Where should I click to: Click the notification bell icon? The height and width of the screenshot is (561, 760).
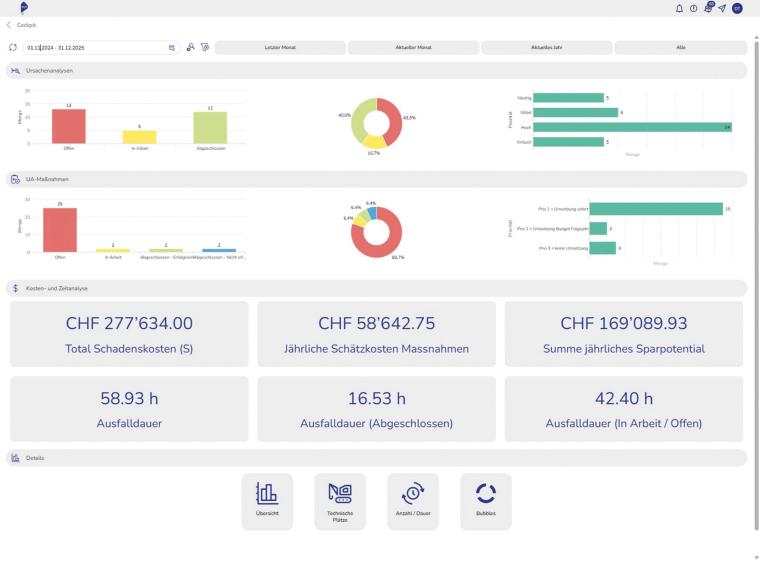click(679, 8)
